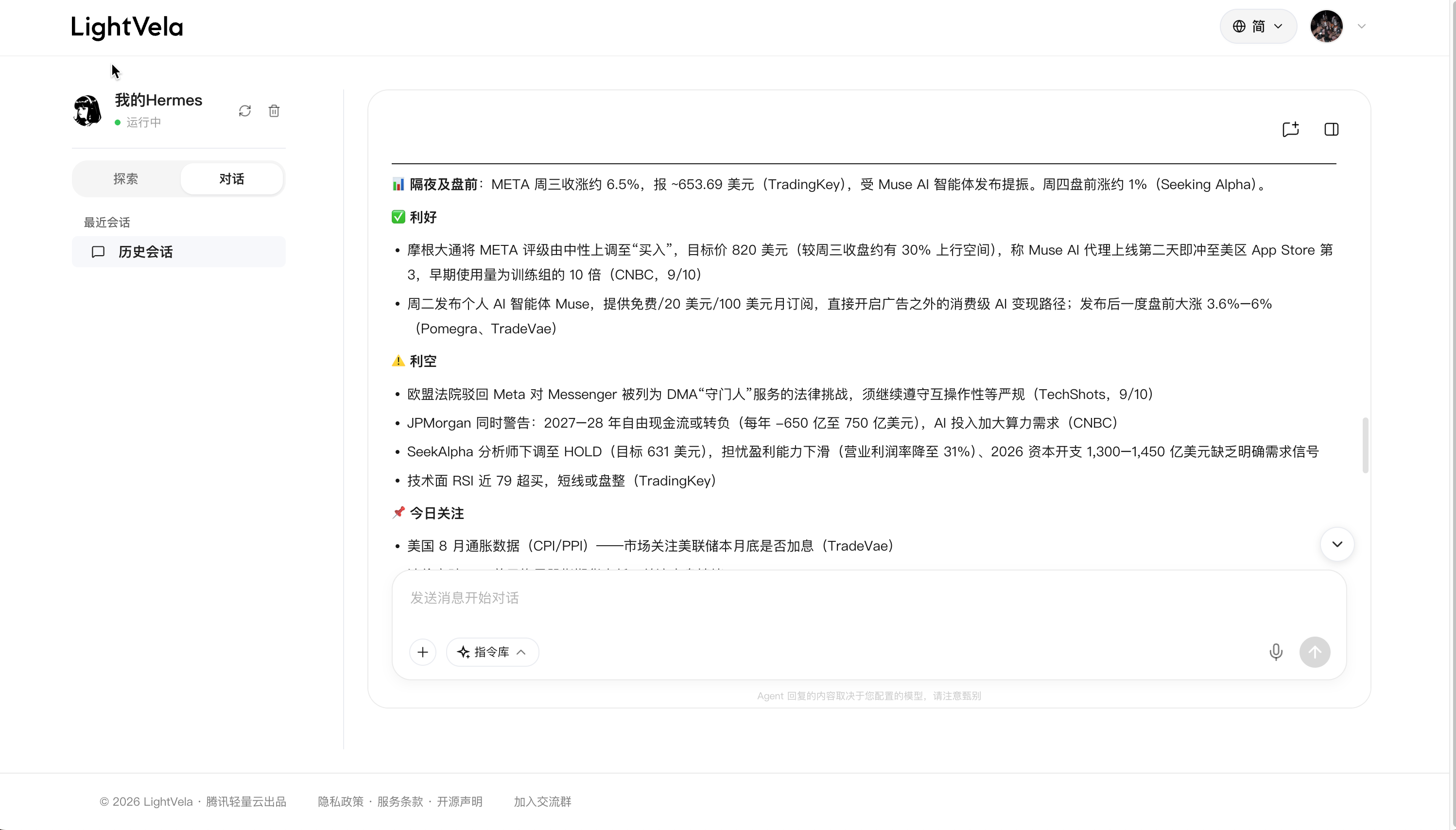Click the 腾讯轻量云出品 footer text
The image size is (1456, 830).
(246, 801)
